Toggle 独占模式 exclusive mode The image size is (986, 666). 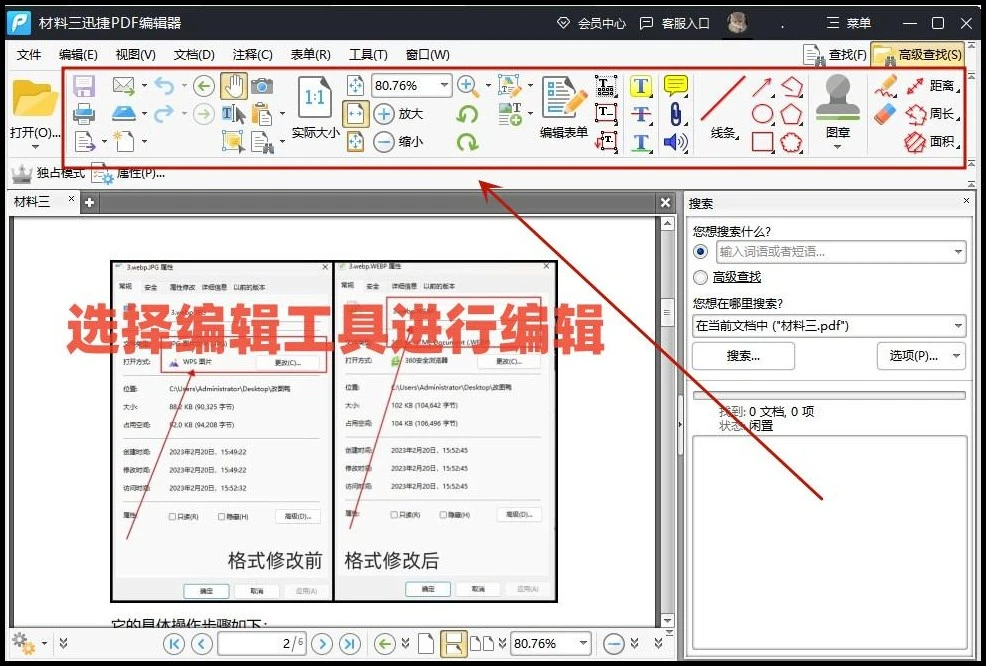(48, 173)
